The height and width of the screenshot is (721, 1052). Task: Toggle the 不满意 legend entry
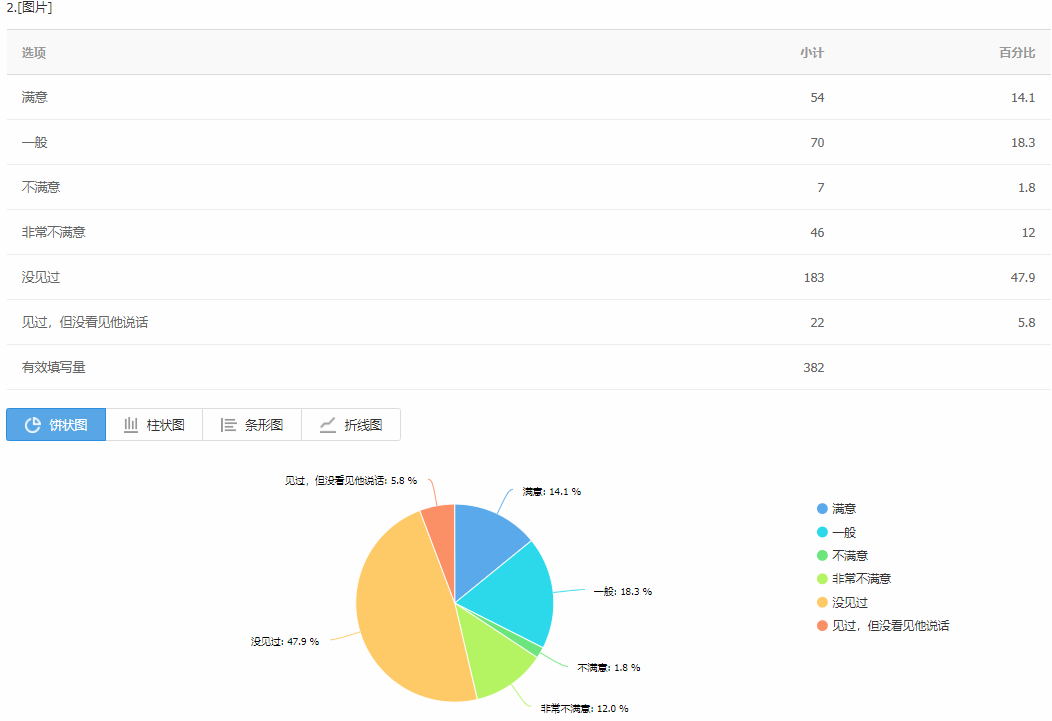[x=843, y=555]
